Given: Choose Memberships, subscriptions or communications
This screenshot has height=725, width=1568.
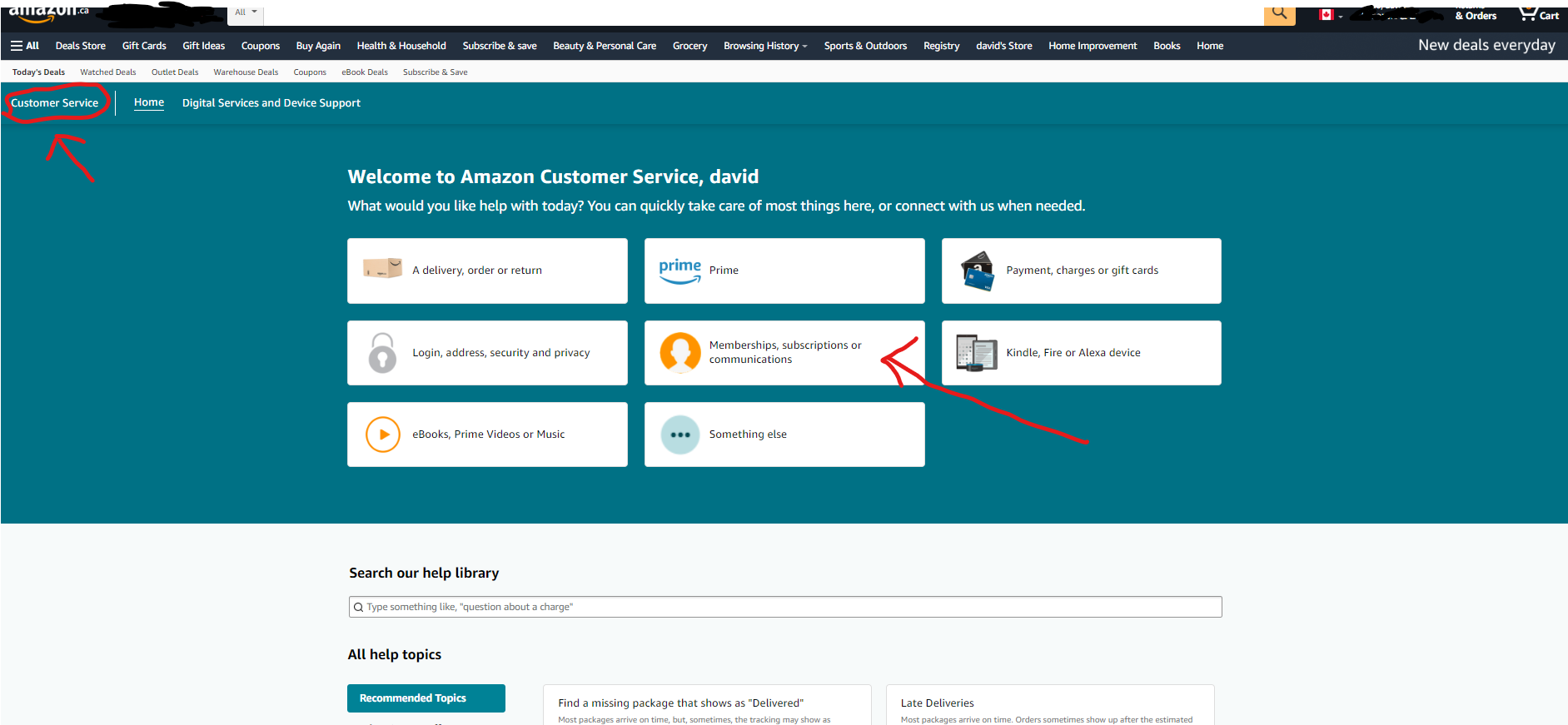Looking at the screenshot, I should [x=784, y=353].
